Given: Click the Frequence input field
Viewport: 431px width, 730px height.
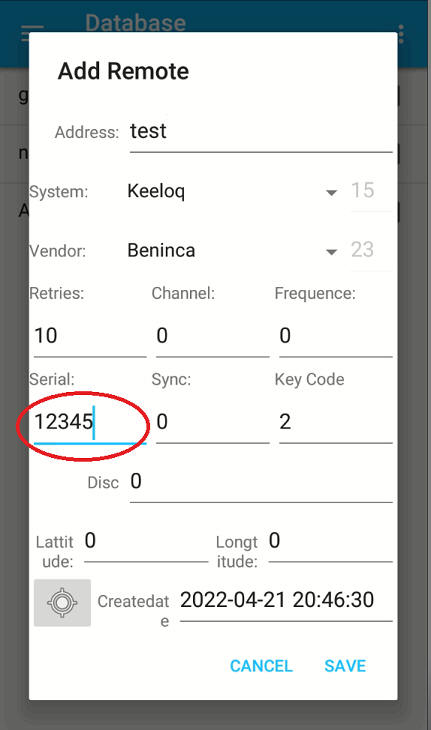Looking at the screenshot, I should [x=336, y=337].
